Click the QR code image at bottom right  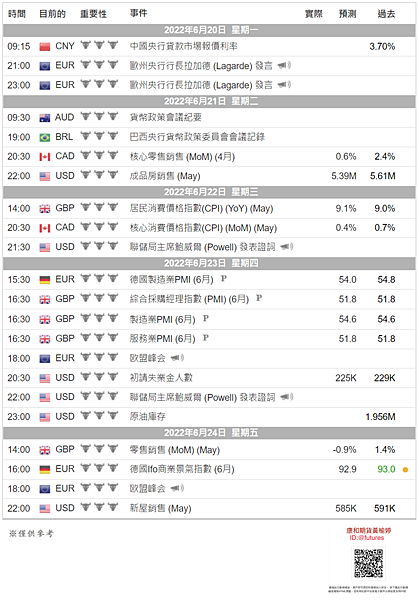tap(368, 564)
